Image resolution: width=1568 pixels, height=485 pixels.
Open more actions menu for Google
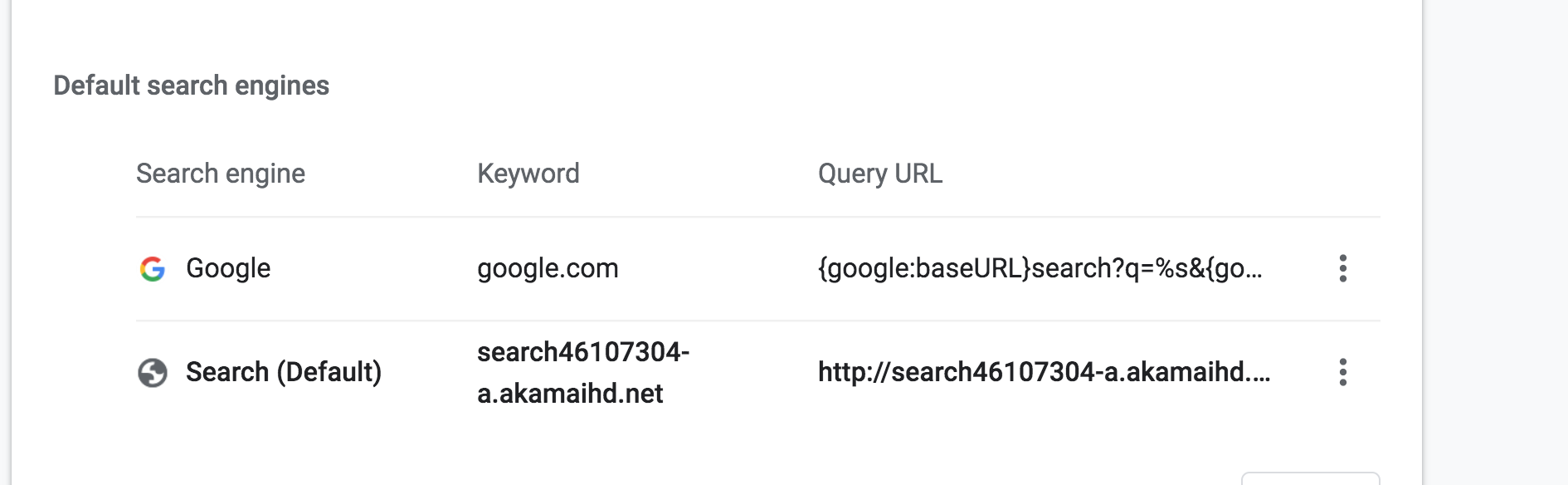pyautogui.click(x=1342, y=268)
